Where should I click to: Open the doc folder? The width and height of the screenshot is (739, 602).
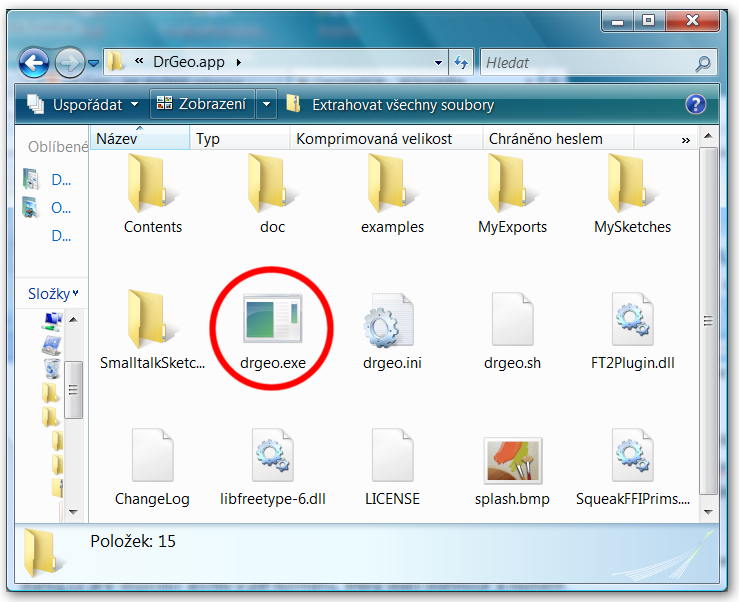pos(272,194)
